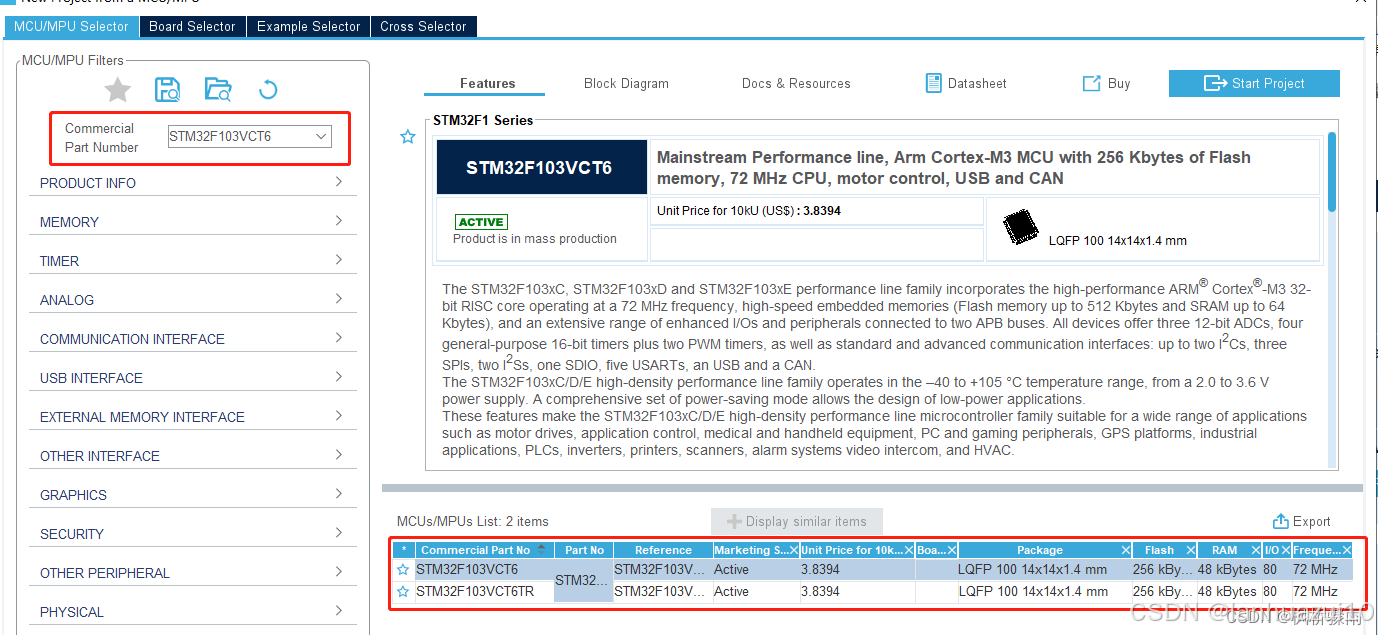Click the 48 kBytes RAM cell in STM32F103VCT6TR row

pyautogui.click(x=1227, y=592)
